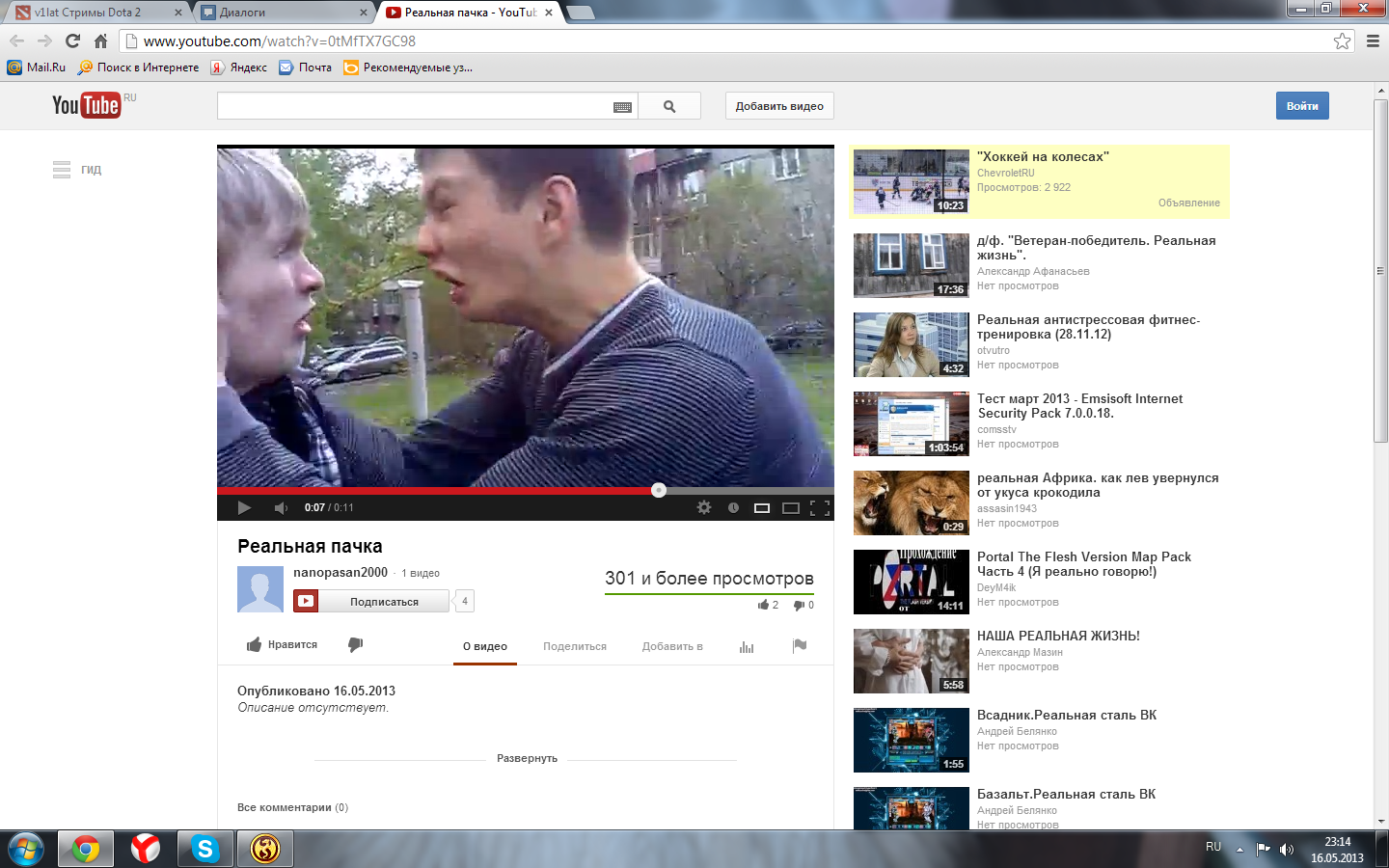Open Portal The Flesh Version Map Pack video
Viewport: 1389px width, 868px height.
tap(1084, 564)
